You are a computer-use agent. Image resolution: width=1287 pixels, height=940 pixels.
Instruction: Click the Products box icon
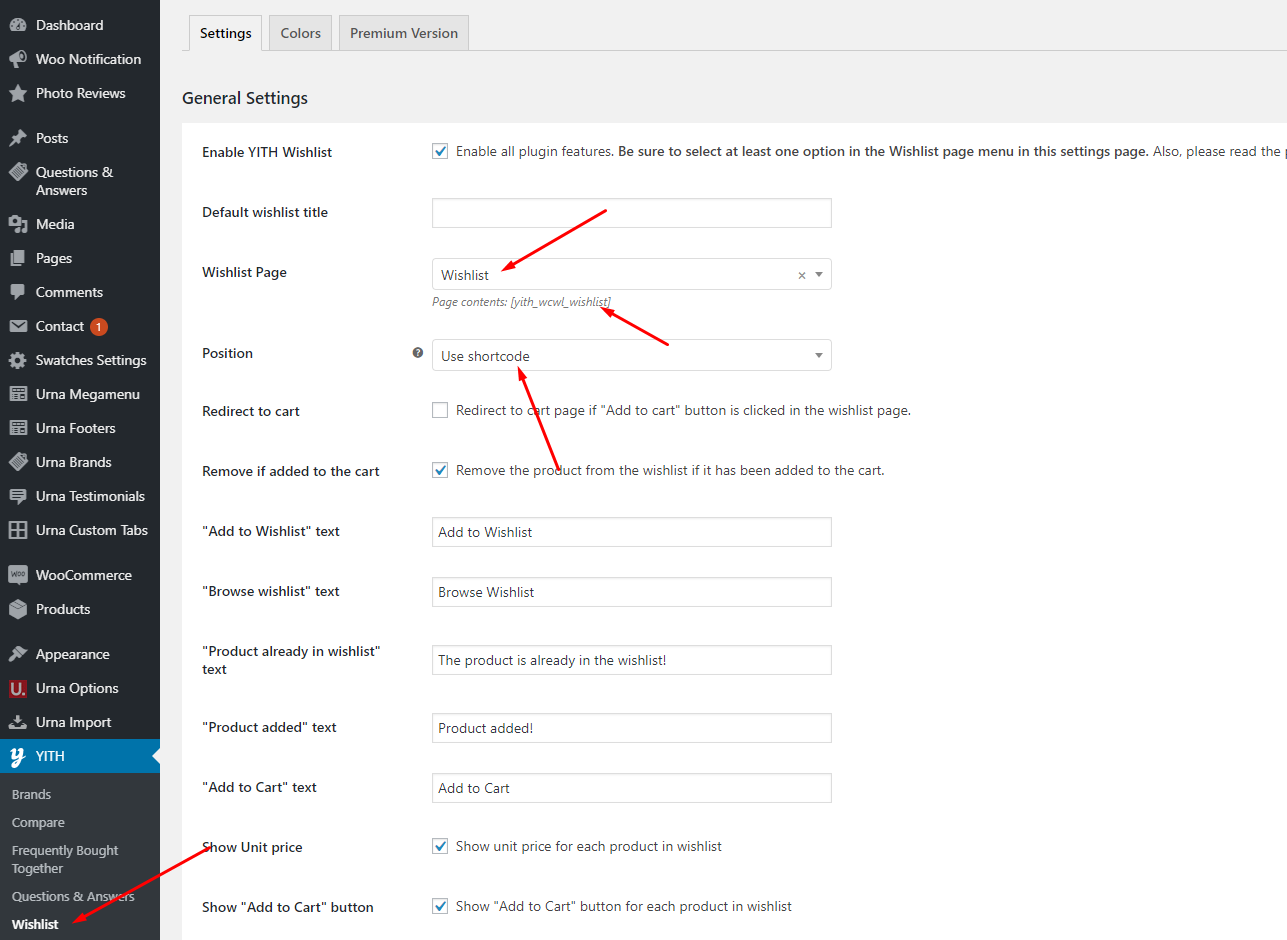[18, 609]
